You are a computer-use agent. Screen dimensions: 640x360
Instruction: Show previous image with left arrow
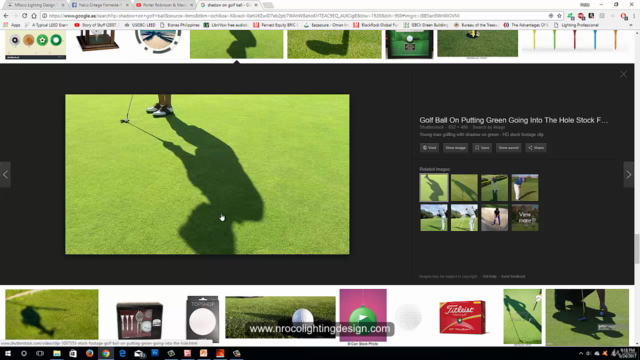pyautogui.click(x=5, y=174)
